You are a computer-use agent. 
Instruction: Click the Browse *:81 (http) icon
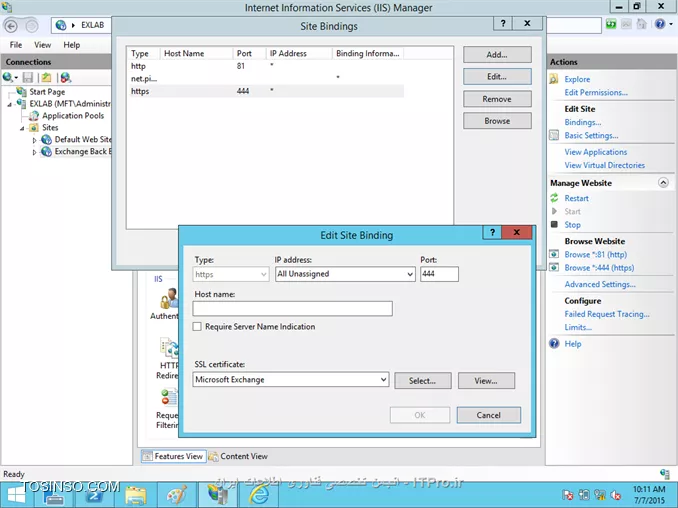[x=554, y=254]
